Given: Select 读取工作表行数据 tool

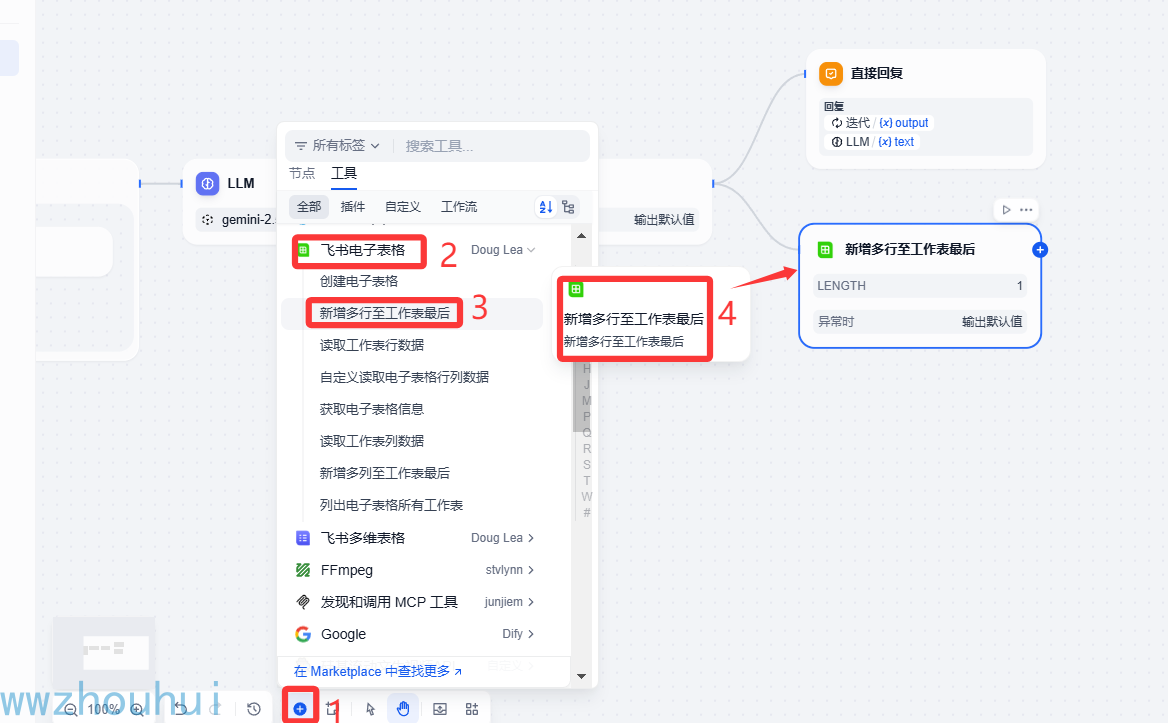Looking at the screenshot, I should click(372, 345).
